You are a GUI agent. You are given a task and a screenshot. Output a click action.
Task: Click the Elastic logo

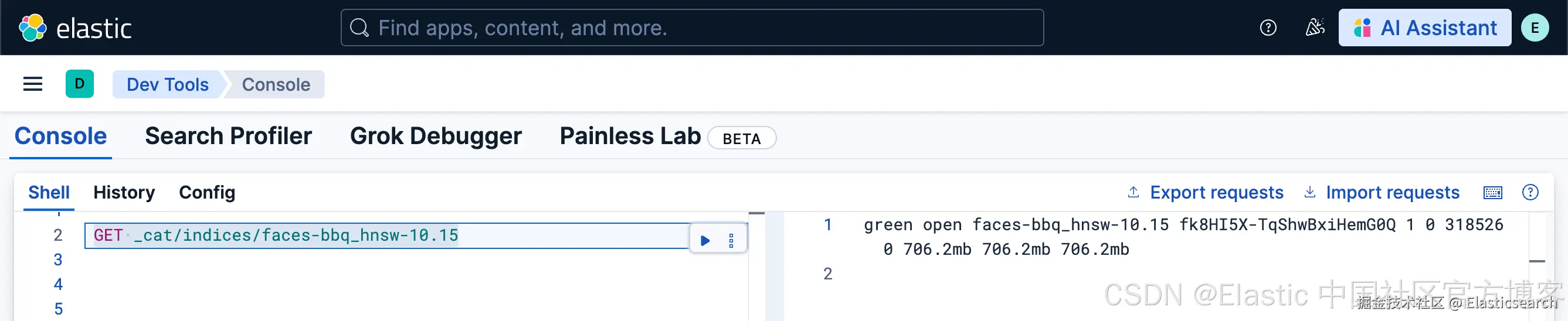click(74, 28)
